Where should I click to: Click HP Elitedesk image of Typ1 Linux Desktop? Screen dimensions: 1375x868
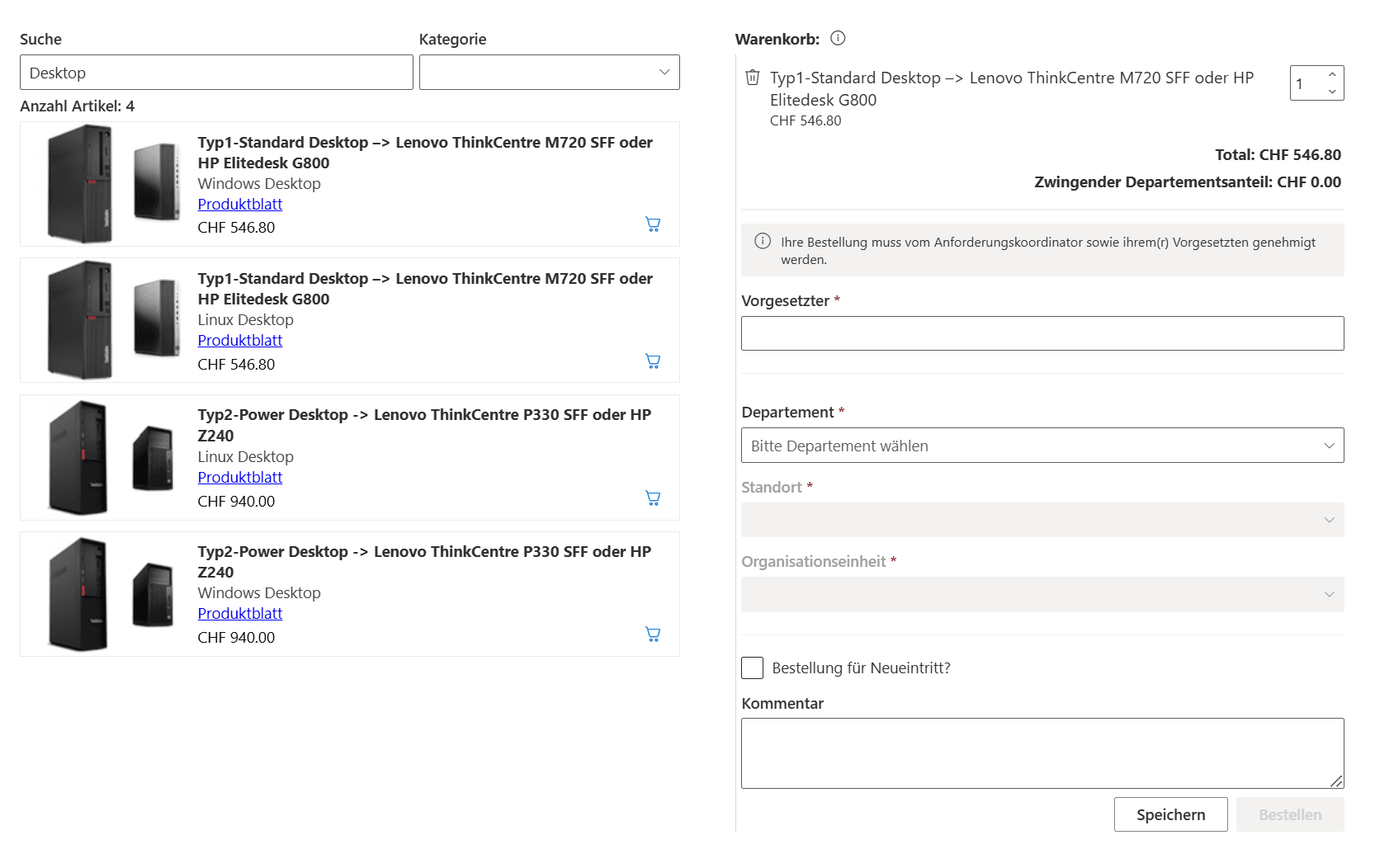pyautogui.click(x=157, y=318)
